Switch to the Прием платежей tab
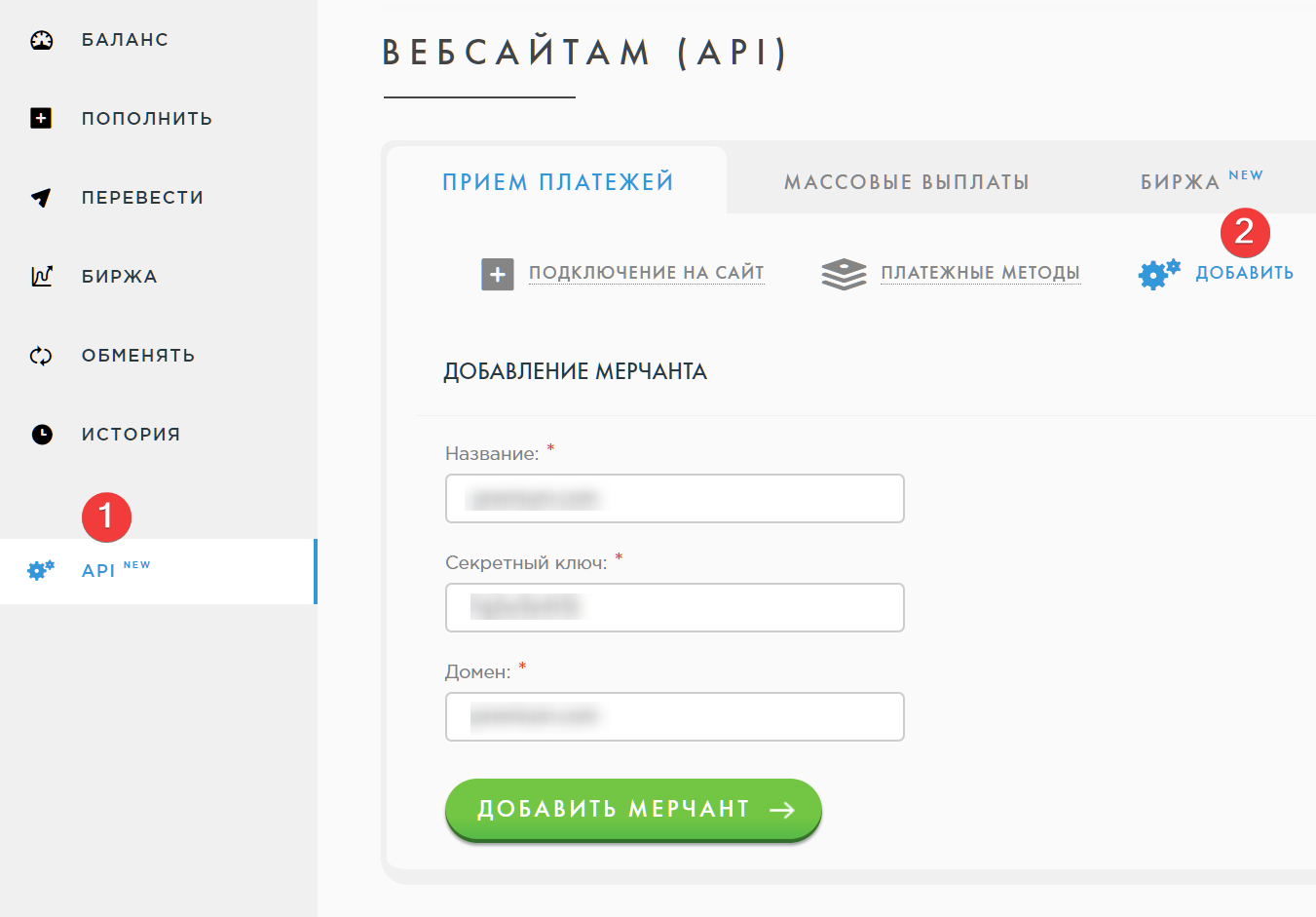Screen dimensions: 1316x917 point(557,182)
